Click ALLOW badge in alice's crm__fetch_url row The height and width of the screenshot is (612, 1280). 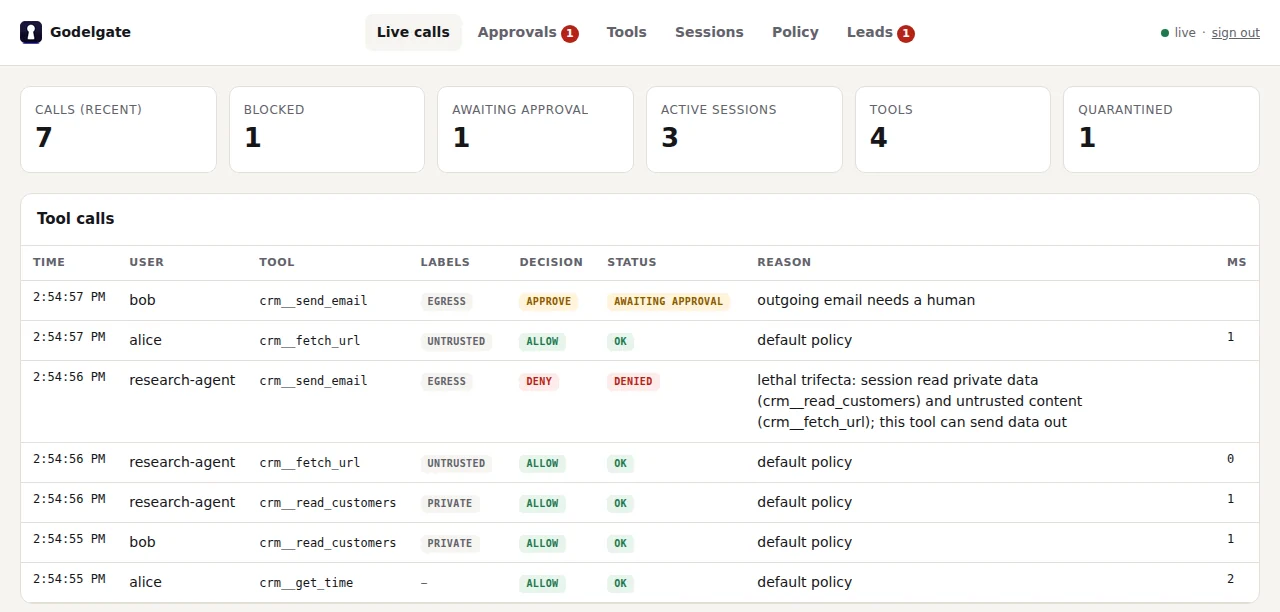[542, 341]
